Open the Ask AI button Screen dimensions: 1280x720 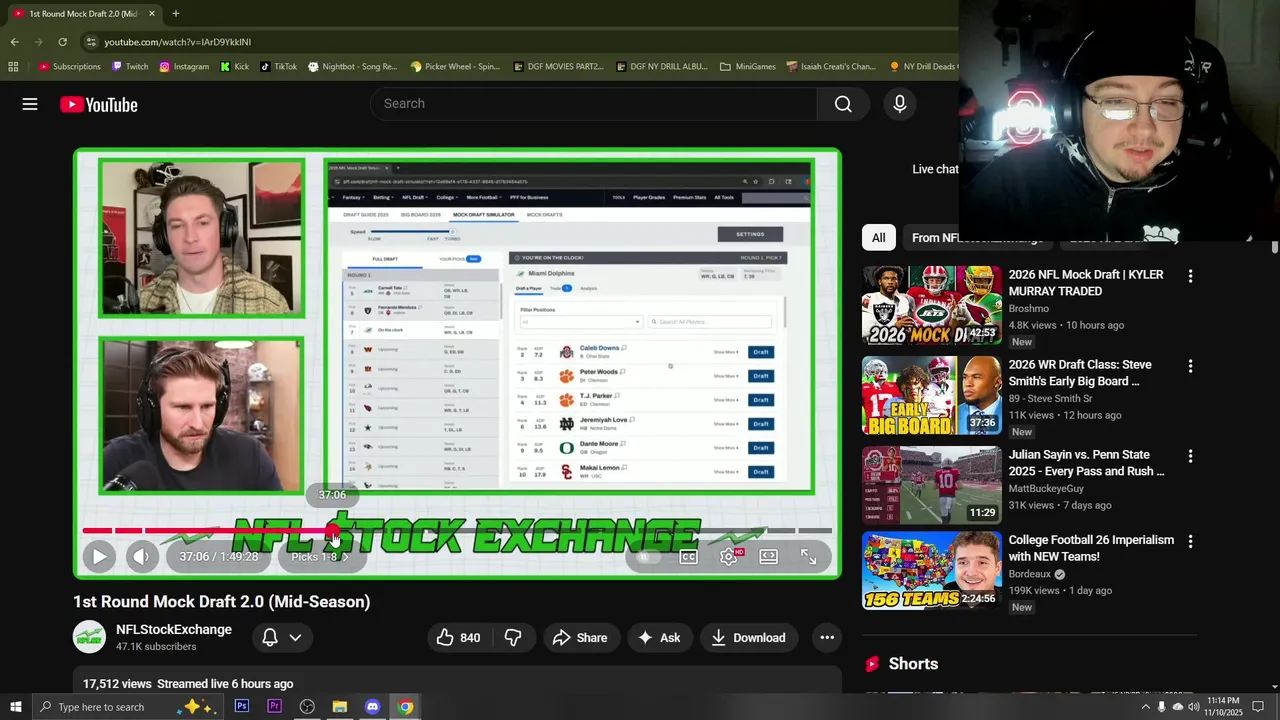coord(659,638)
